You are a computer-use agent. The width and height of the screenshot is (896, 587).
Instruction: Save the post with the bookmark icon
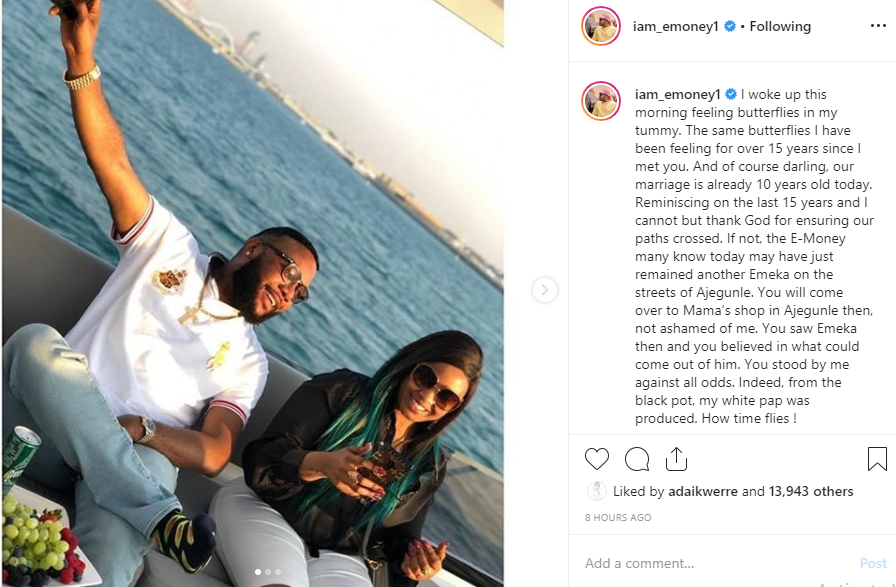pyautogui.click(x=877, y=459)
